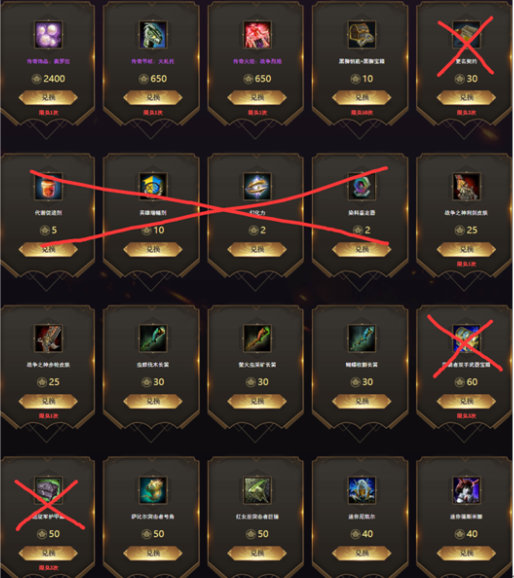Click 兑换 under the dragon head item

(153, 98)
